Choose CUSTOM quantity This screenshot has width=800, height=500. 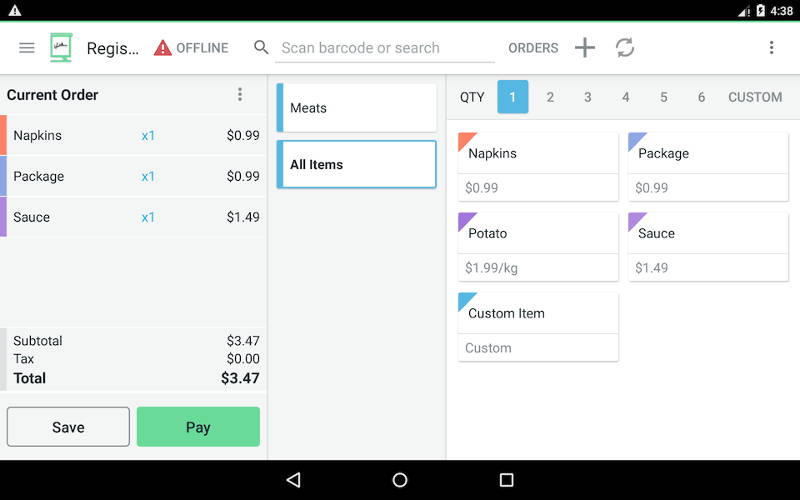click(x=755, y=97)
